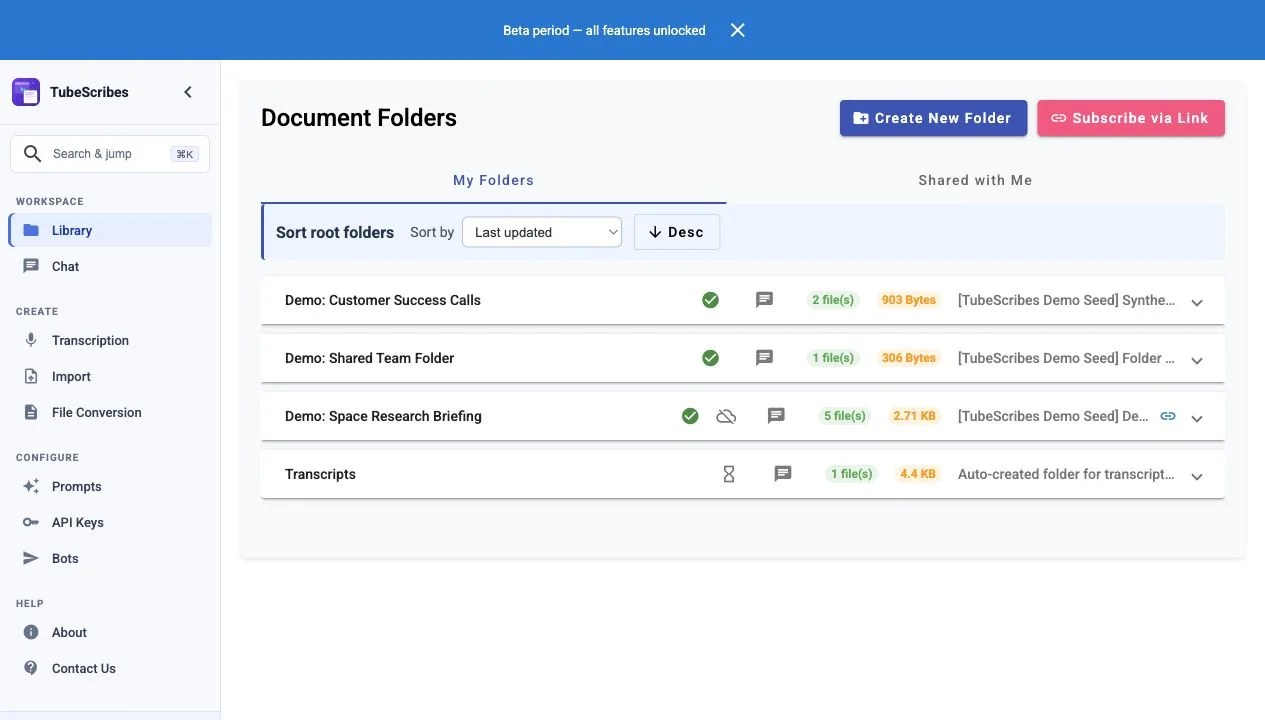
Task: Click the ⌘K shortcut badge
Action: pyautogui.click(x=184, y=154)
